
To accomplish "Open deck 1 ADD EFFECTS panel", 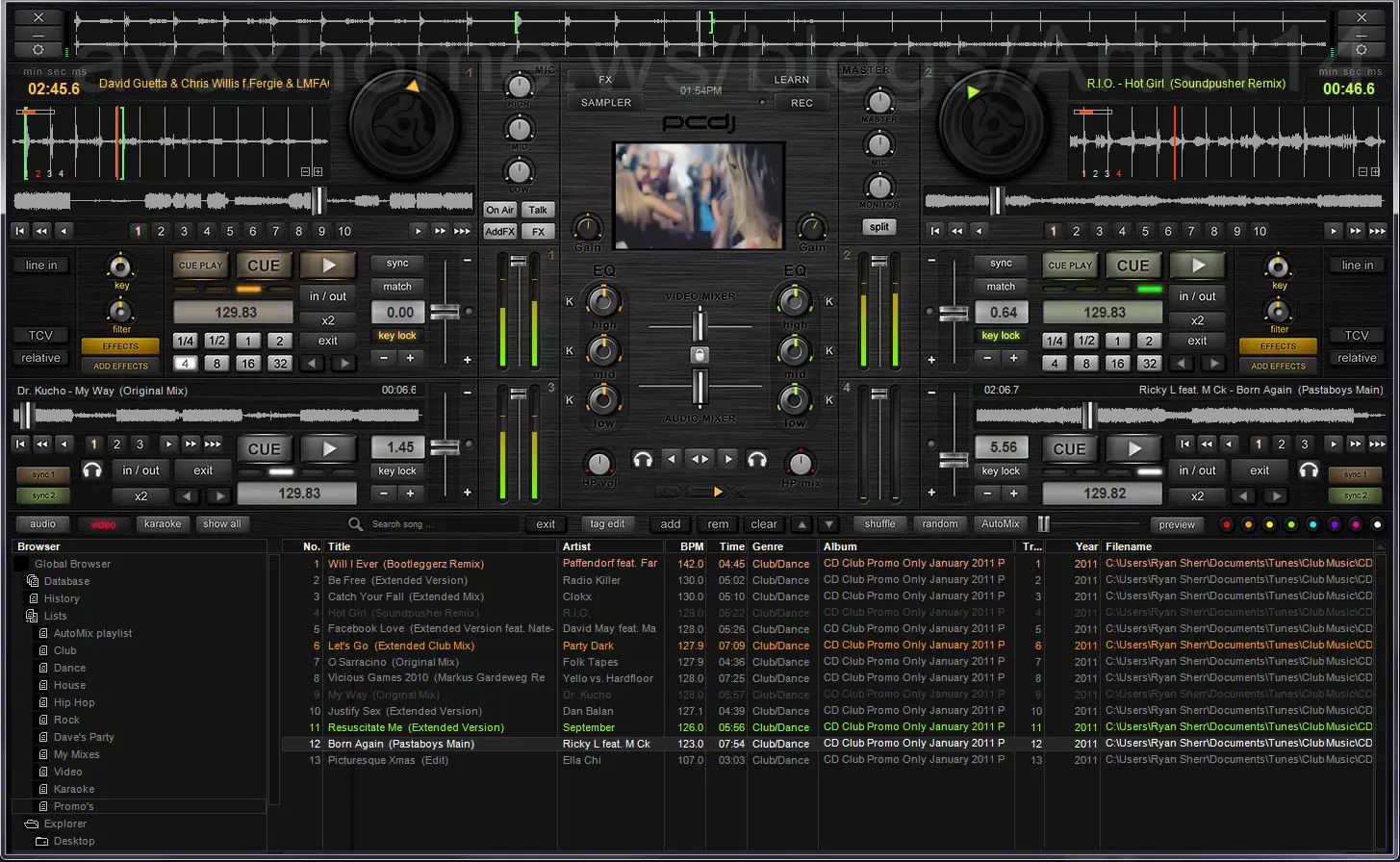I will click(x=120, y=366).
